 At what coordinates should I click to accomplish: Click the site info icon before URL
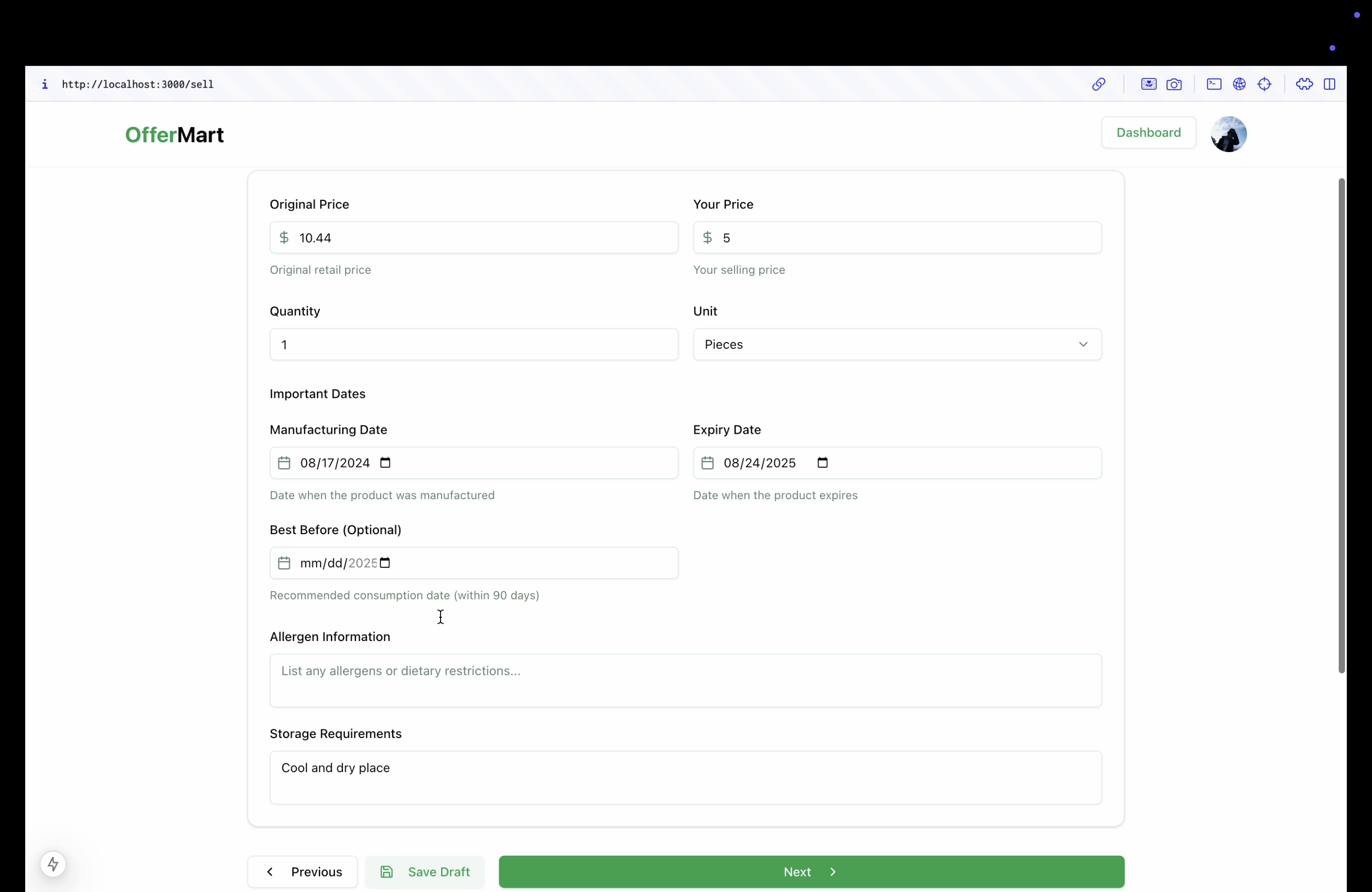pos(45,84)
